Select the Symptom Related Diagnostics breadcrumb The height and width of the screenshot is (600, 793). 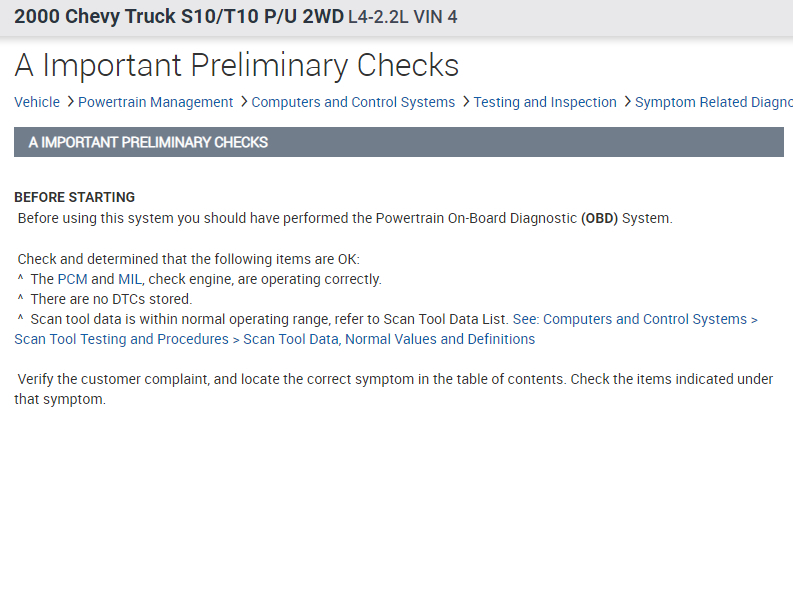point(713,102)
